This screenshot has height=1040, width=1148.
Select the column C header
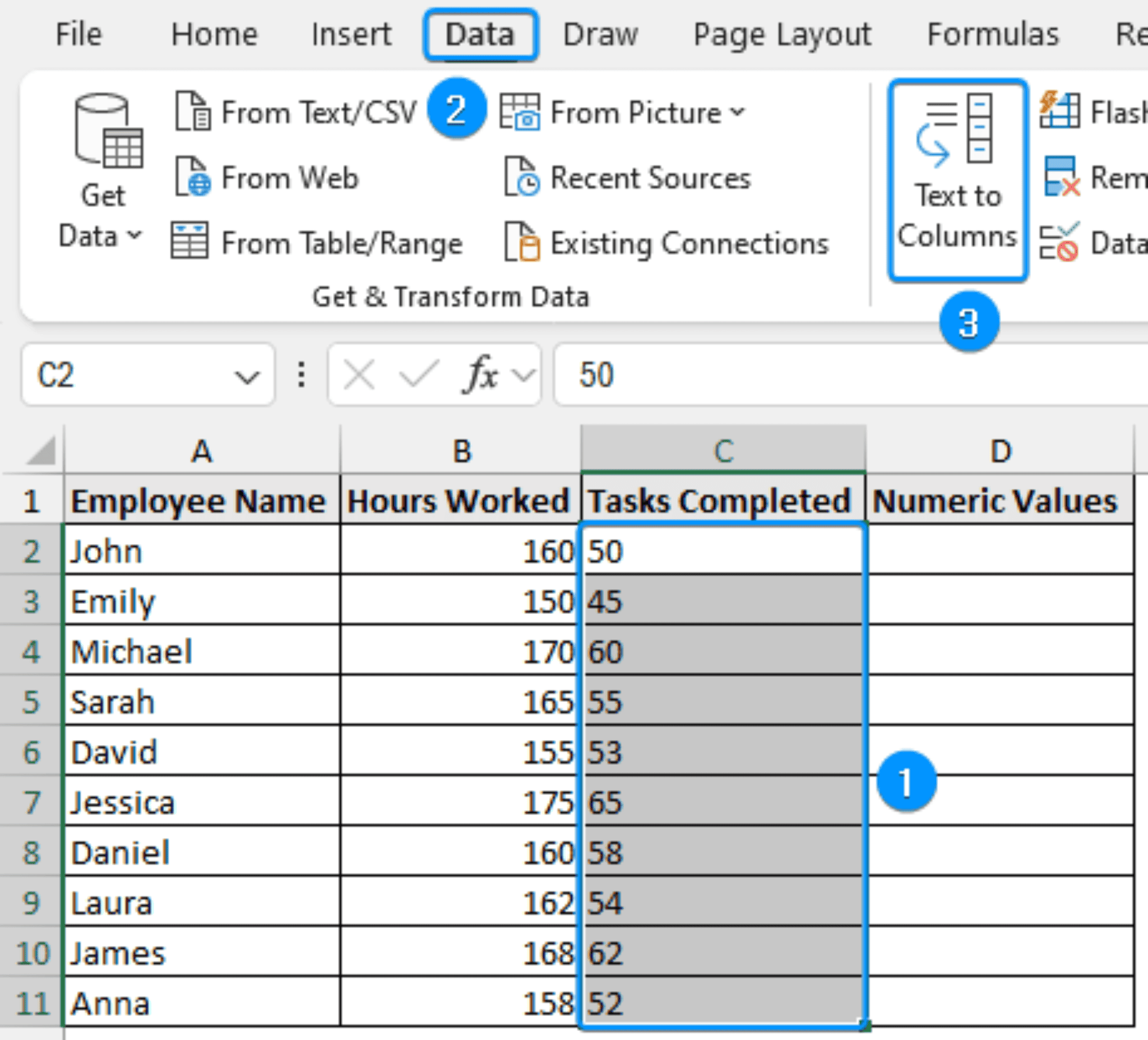723,451
